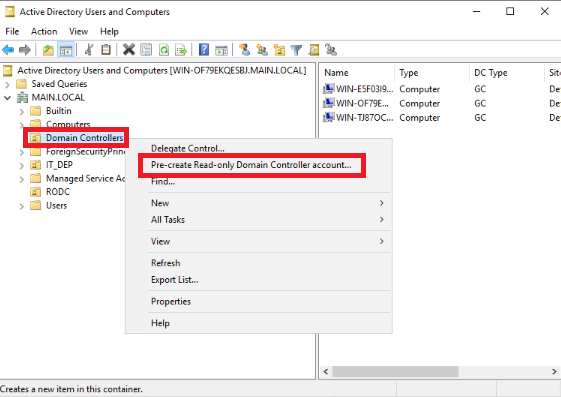Click the RODC folder icon

(35, 192)
